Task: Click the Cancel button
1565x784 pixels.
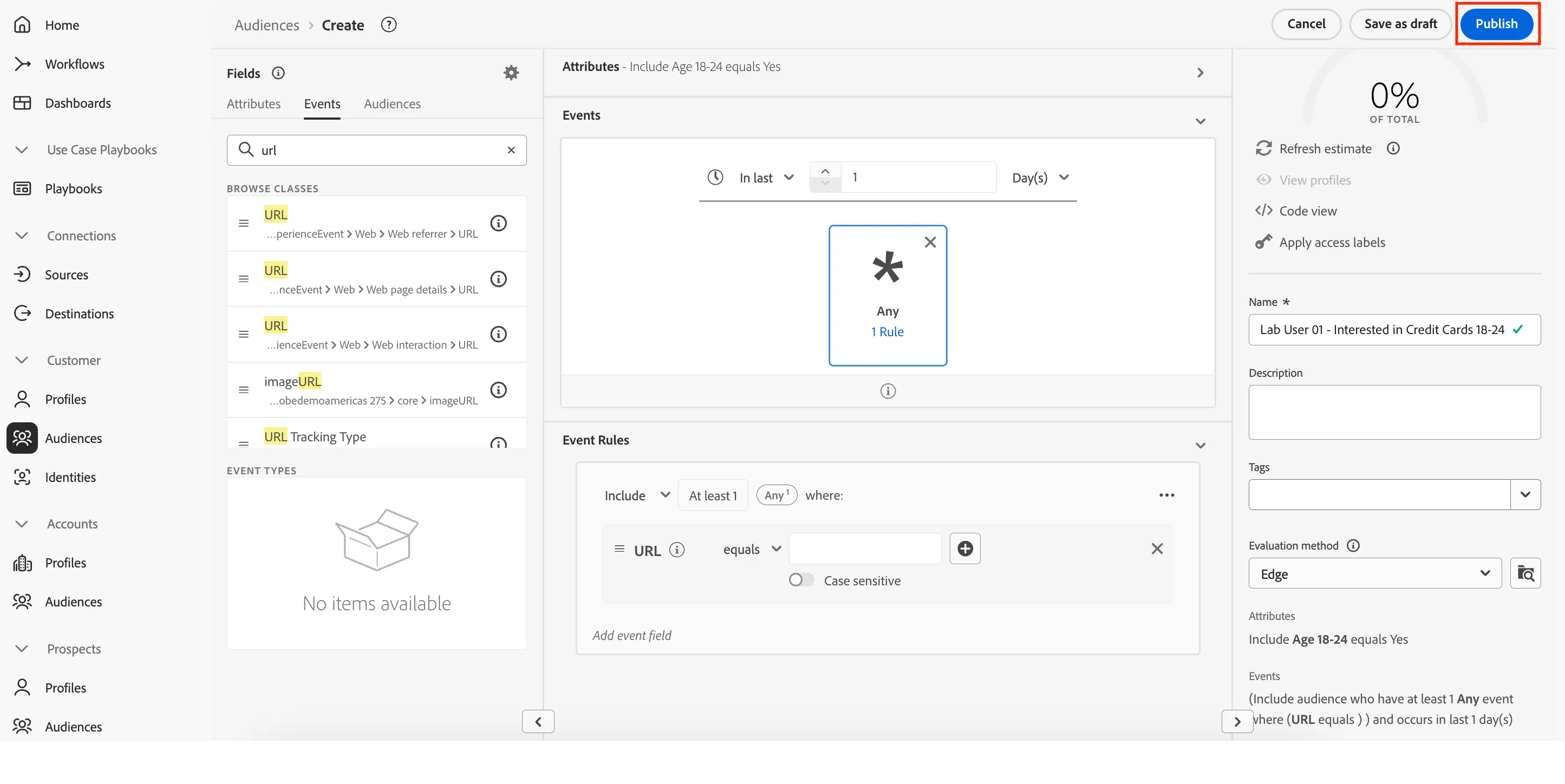Action: coord(1306,24)
